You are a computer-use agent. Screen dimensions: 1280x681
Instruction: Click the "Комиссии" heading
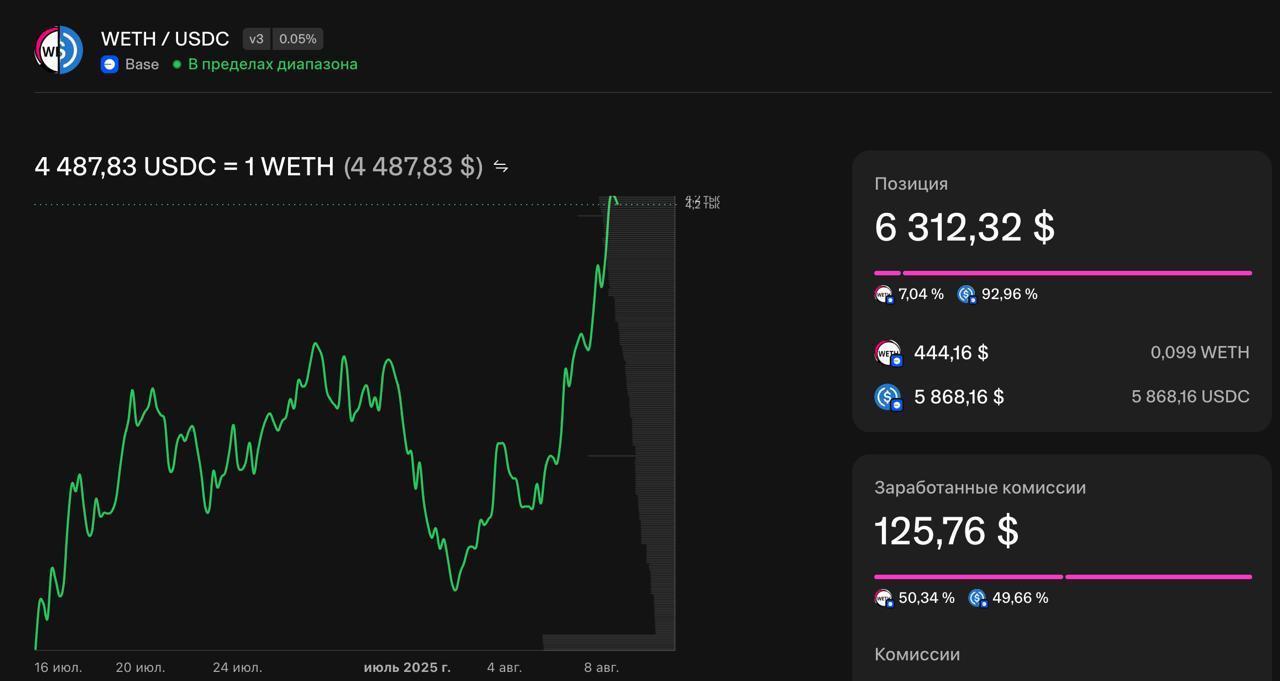(917, 654)
